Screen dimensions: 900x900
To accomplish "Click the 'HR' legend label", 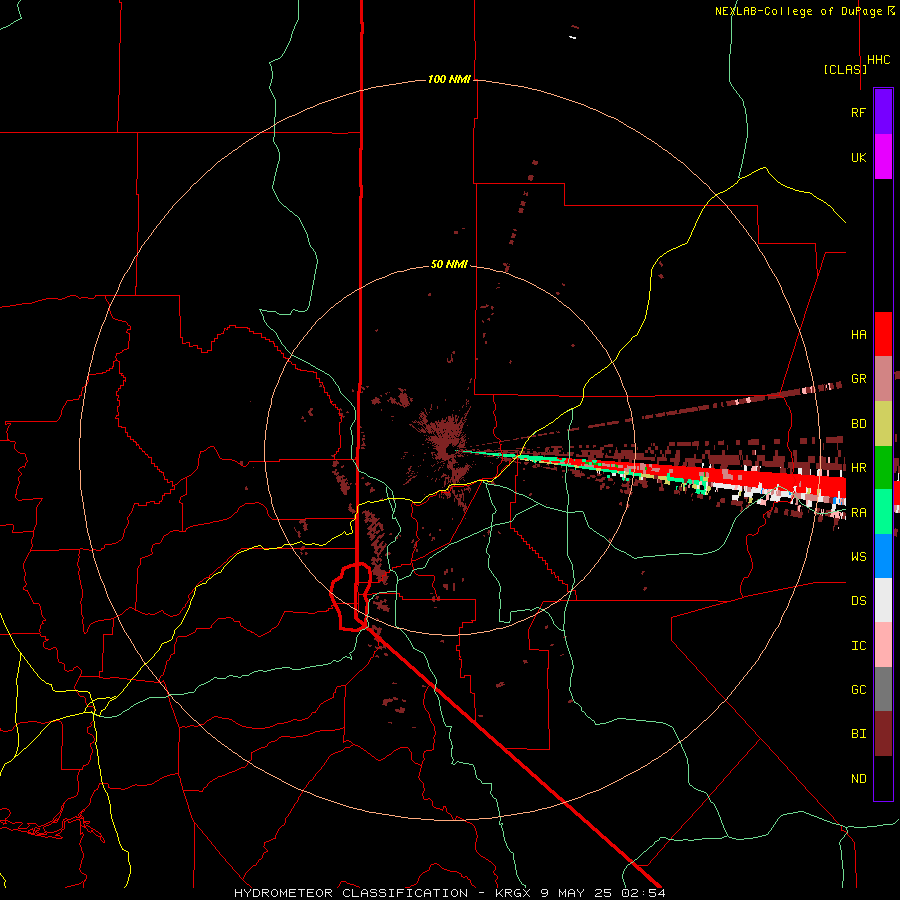I will pyautogui.click(x=858, y=468).
